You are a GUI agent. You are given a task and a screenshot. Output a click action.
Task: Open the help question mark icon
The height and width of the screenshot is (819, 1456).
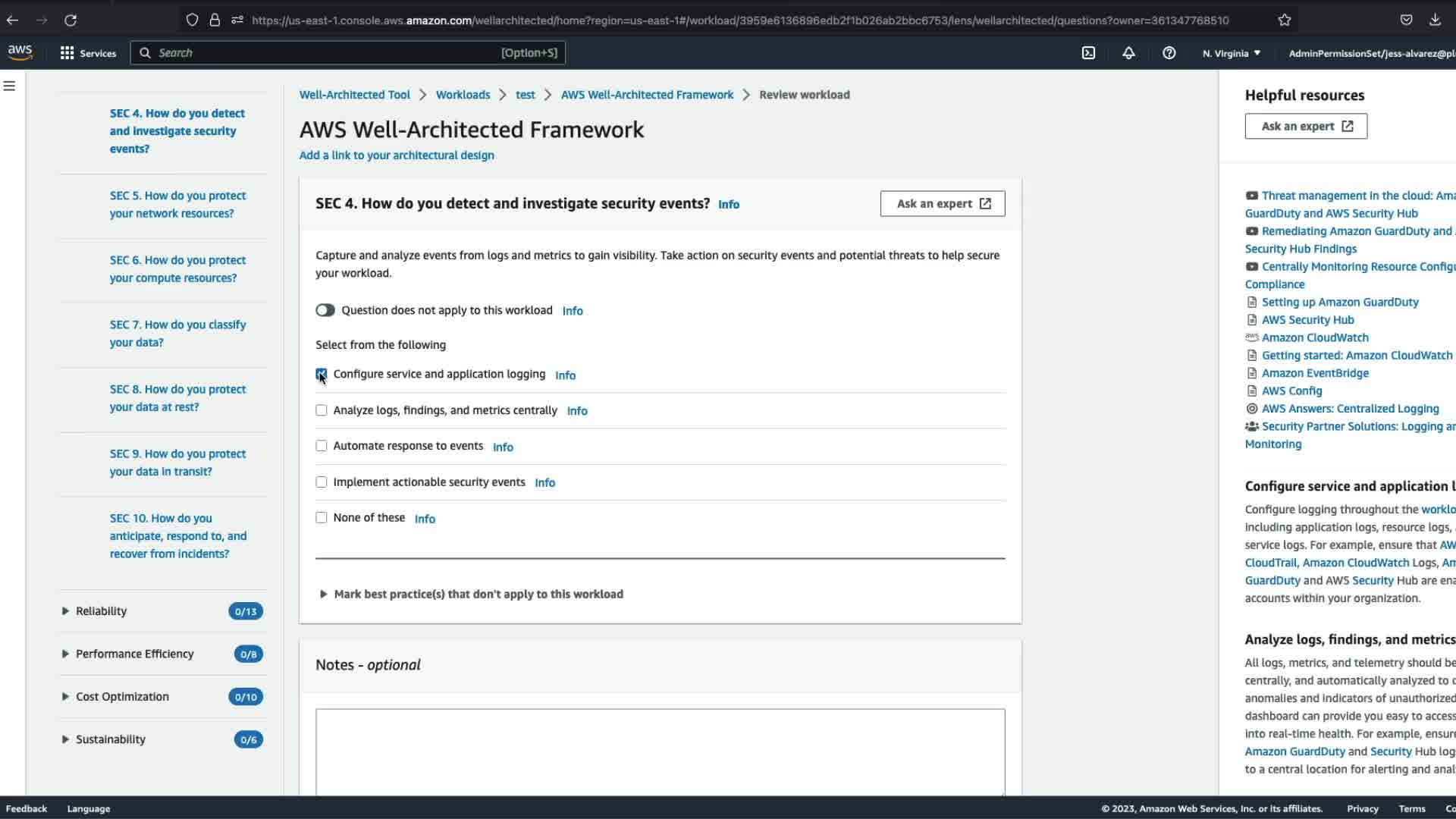pos(1169,53)
